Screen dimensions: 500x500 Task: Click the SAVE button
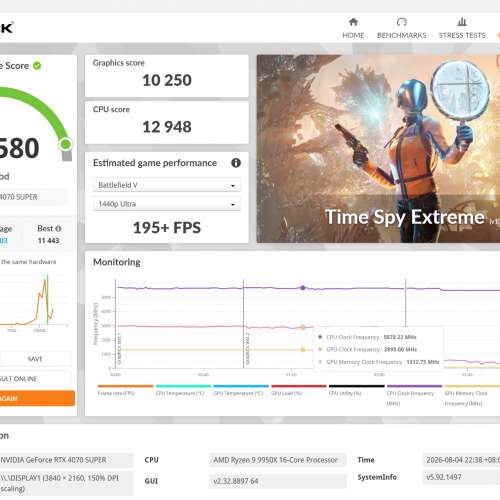coord(35,359)
